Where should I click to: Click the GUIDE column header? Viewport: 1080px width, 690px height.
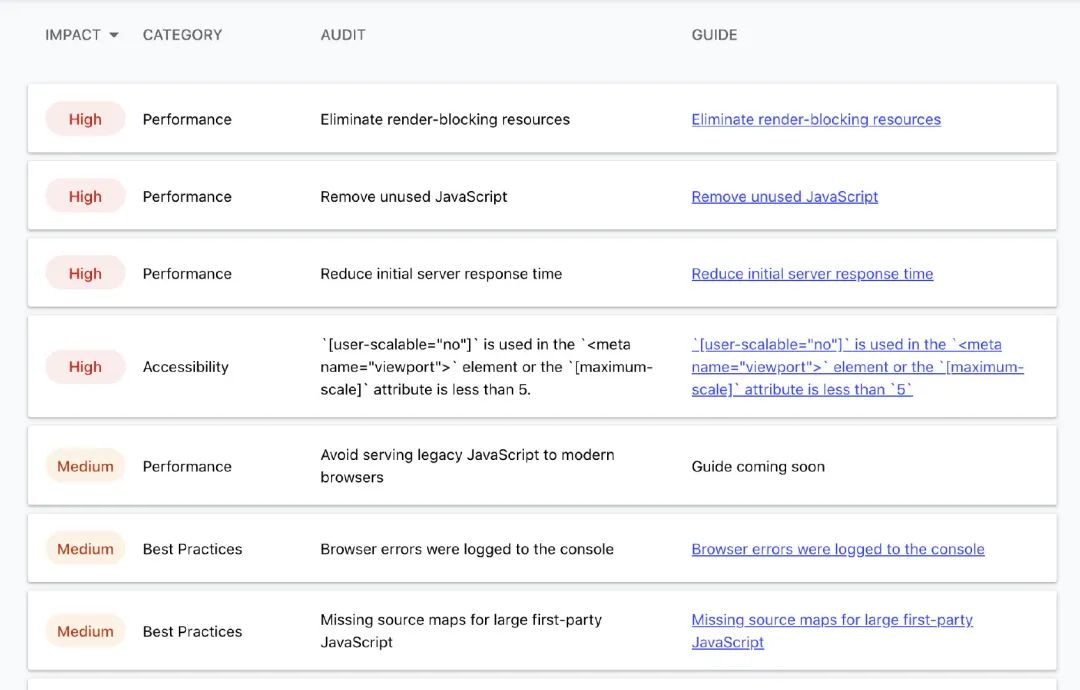tap(714, 35)
